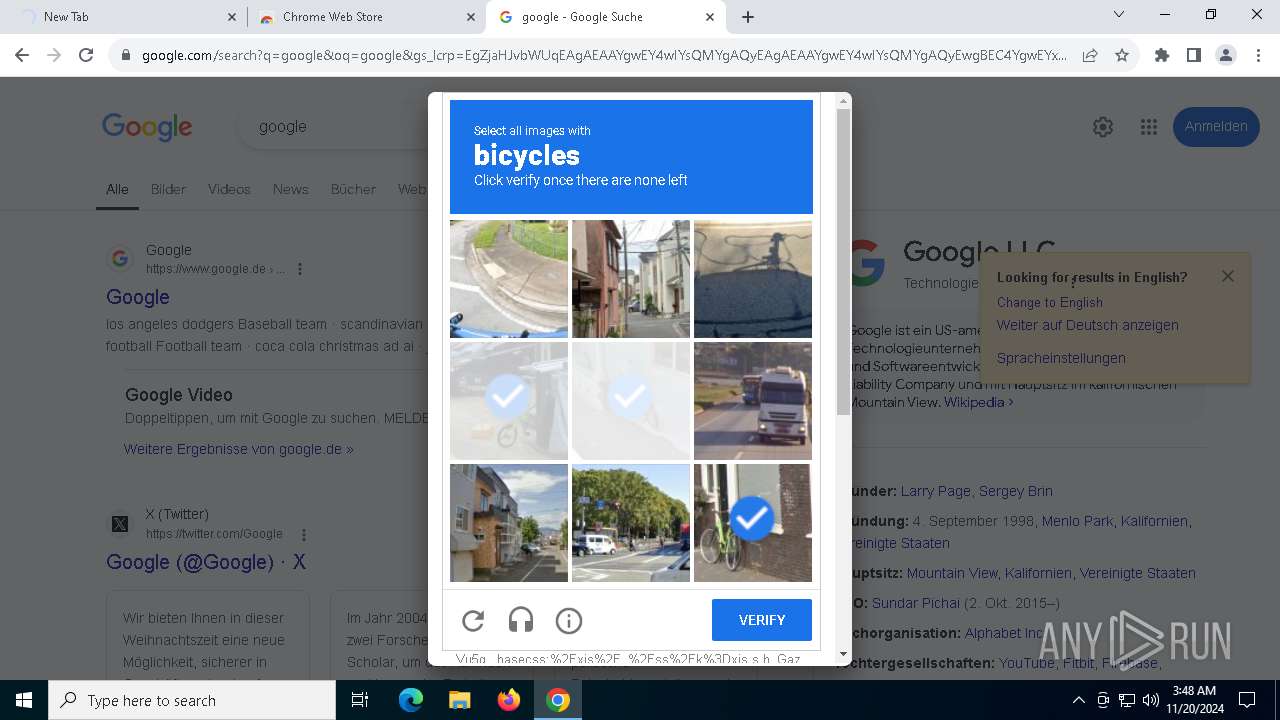The image size is (1280, 720).
Task: Open the Google result title link
Action: click(x=138, y=297)
